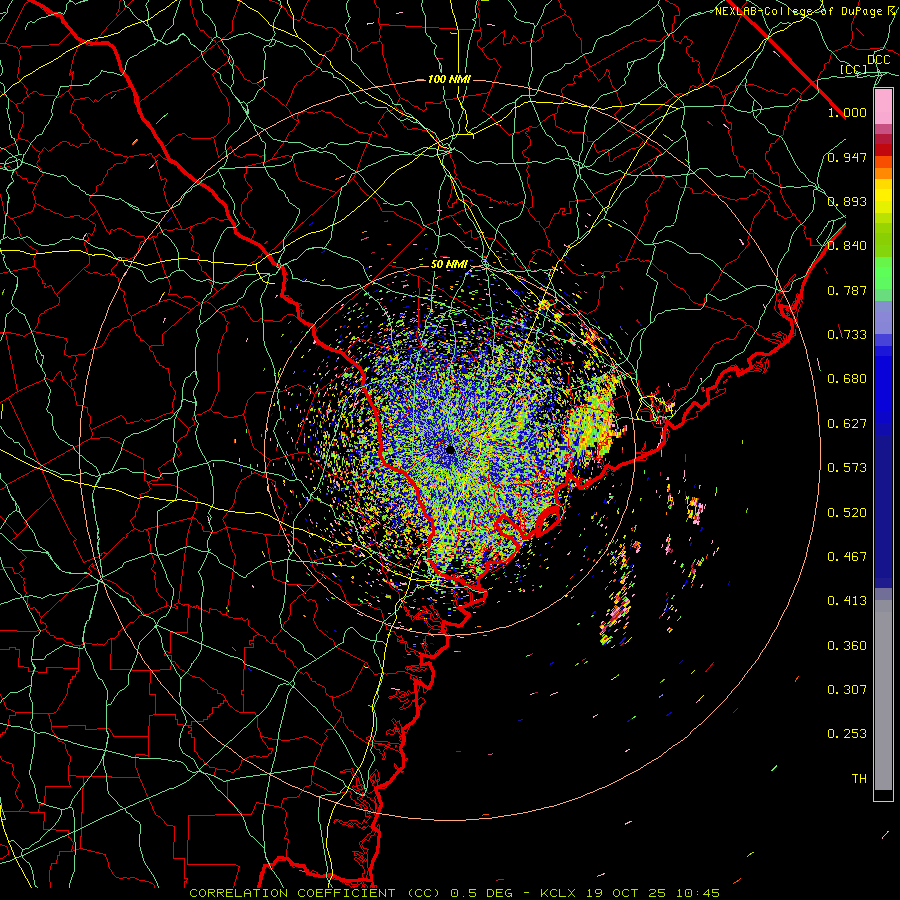Image resolution: width=900 pixels, height=900 pixels.
Task: Select the 0.413 scale value
Action: 847,601
